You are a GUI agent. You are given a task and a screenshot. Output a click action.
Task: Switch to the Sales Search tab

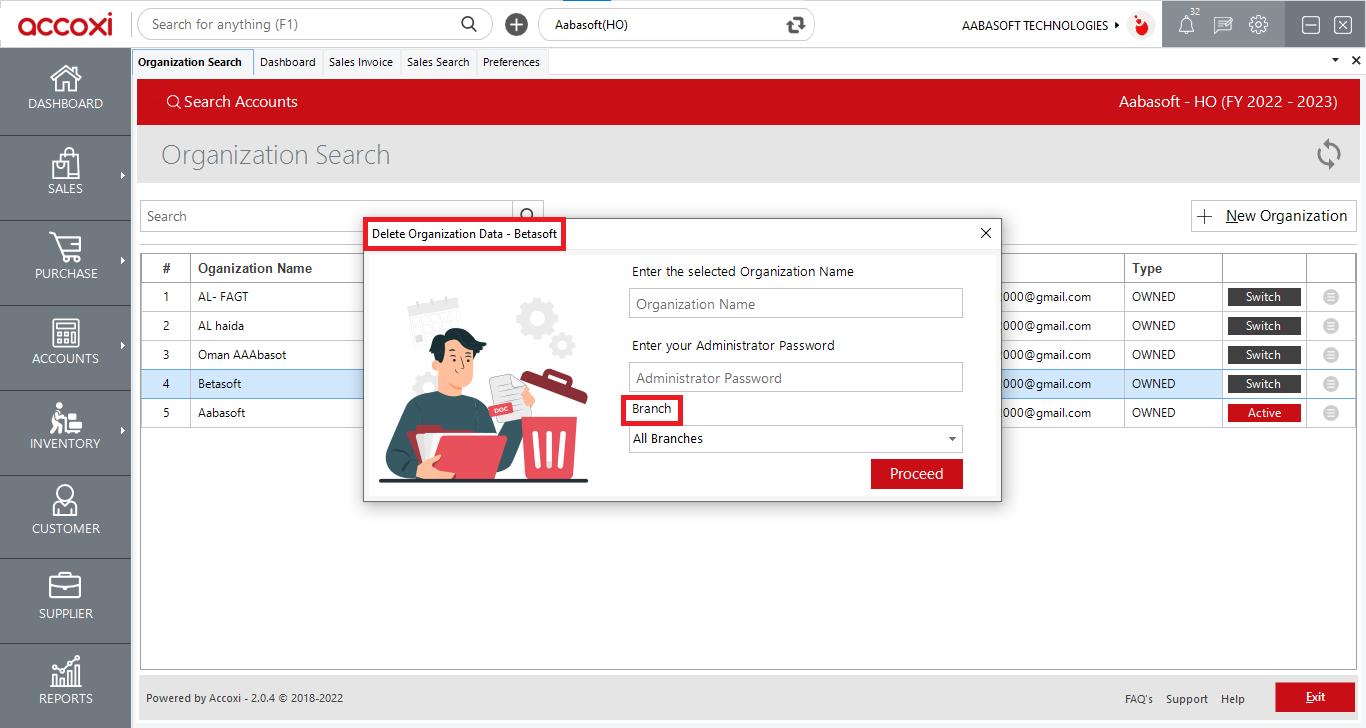438,62
